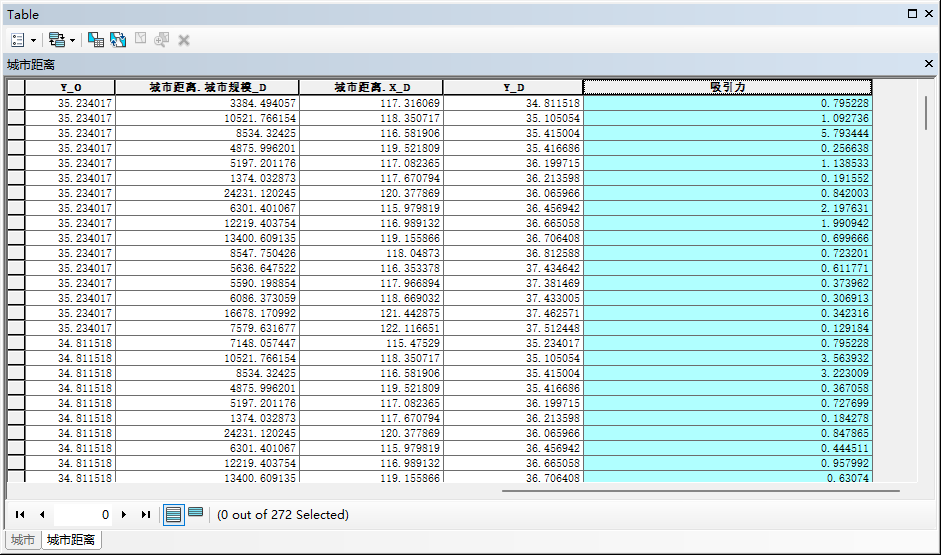The width and height of the screenshot is (941, 555).
Task: Click the Delete Selected icon
Action: point(184,40)
